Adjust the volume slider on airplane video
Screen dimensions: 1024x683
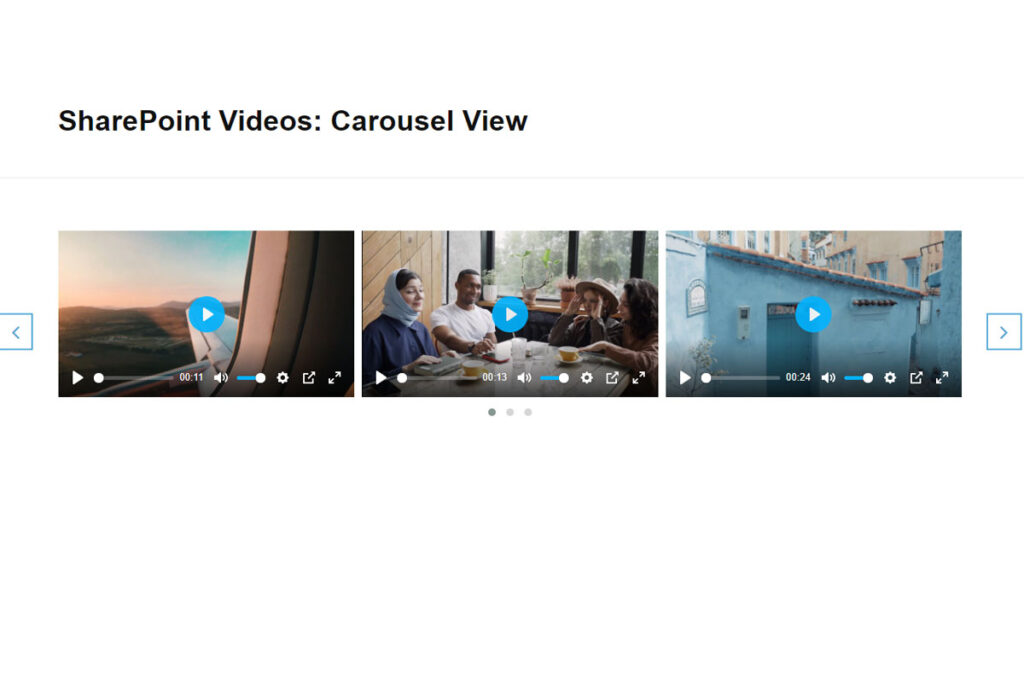(251, 377)
